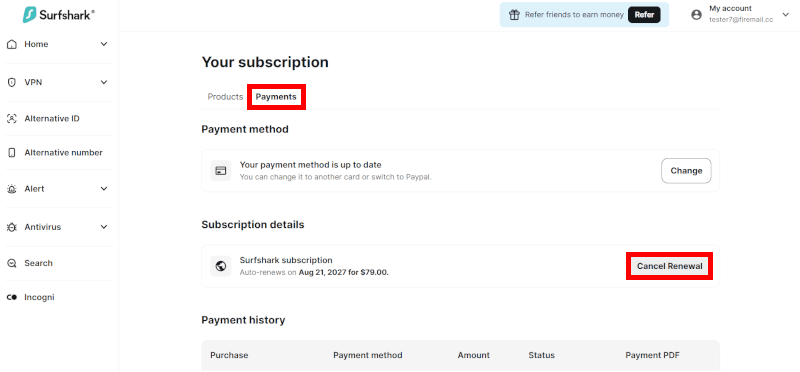Click Your payment method is up to date
Image resolution: width=800 pixels, height=372 pixels.
(311, 165)
